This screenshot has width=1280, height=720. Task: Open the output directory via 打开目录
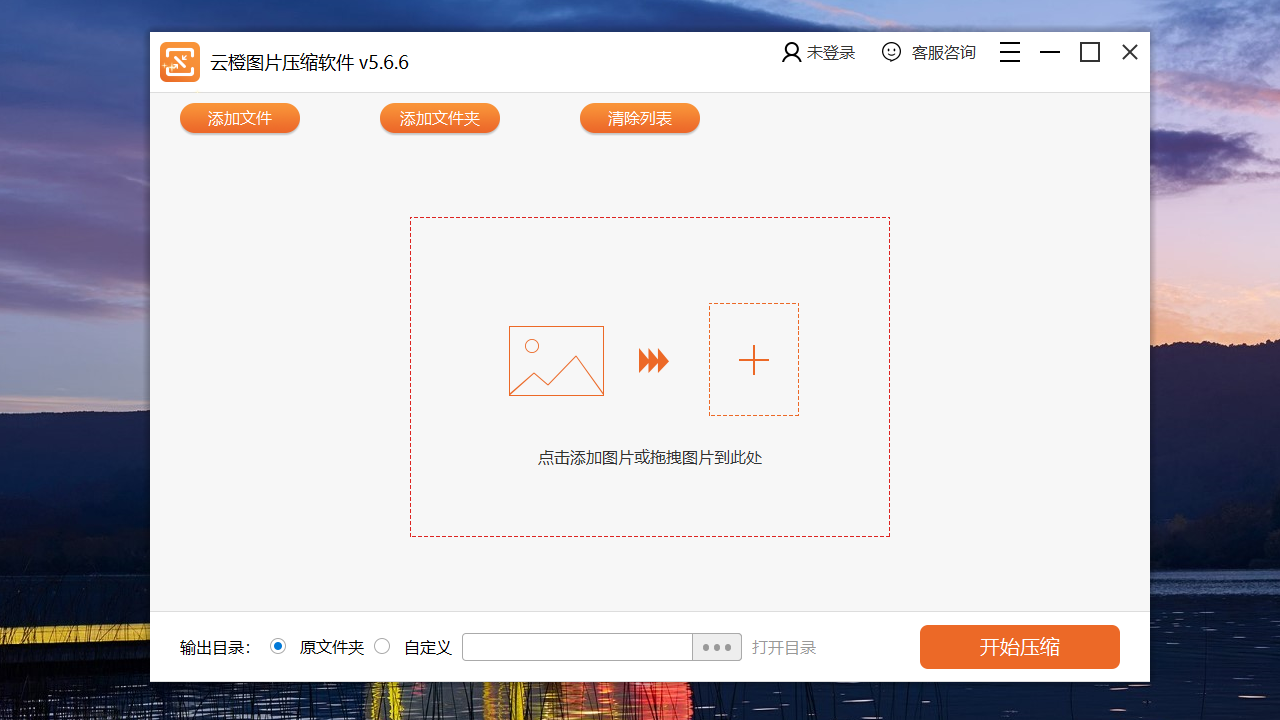(784, 647)
